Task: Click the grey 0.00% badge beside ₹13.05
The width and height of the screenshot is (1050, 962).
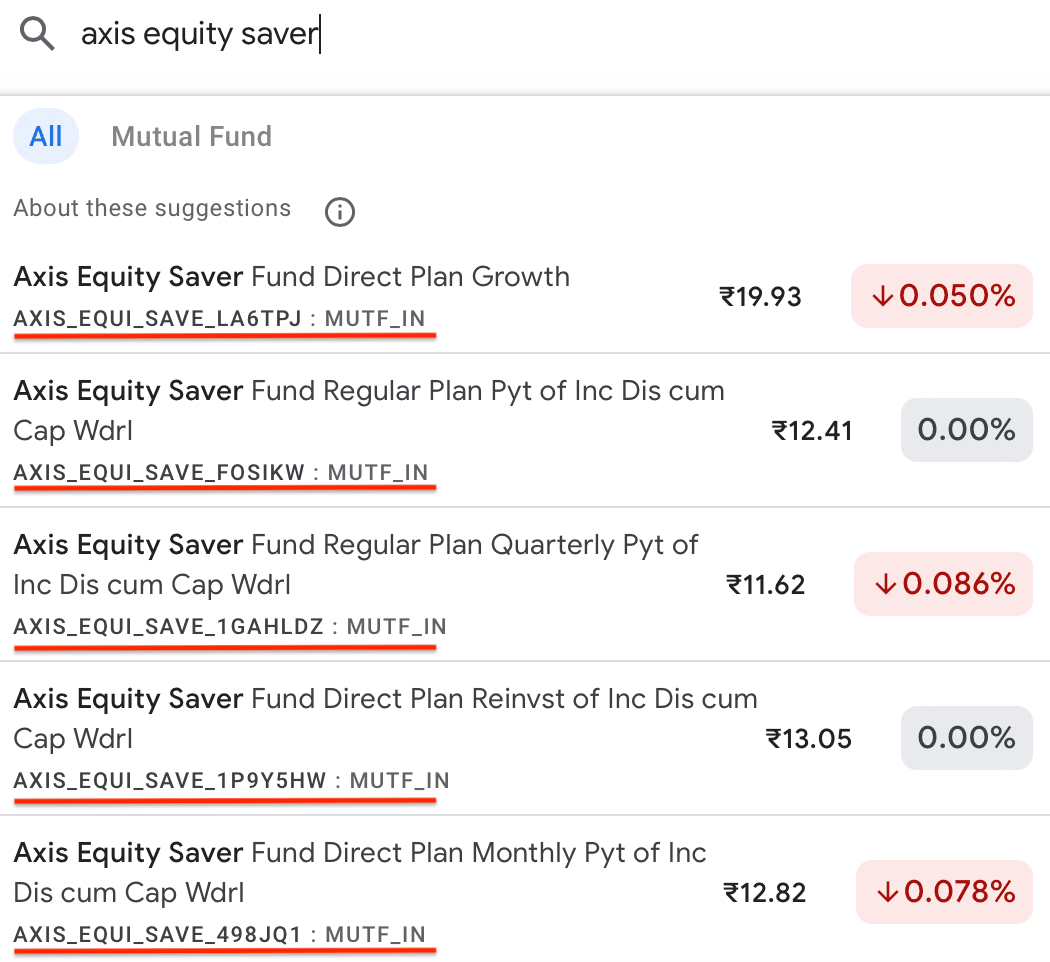Action: pos(966,738)
